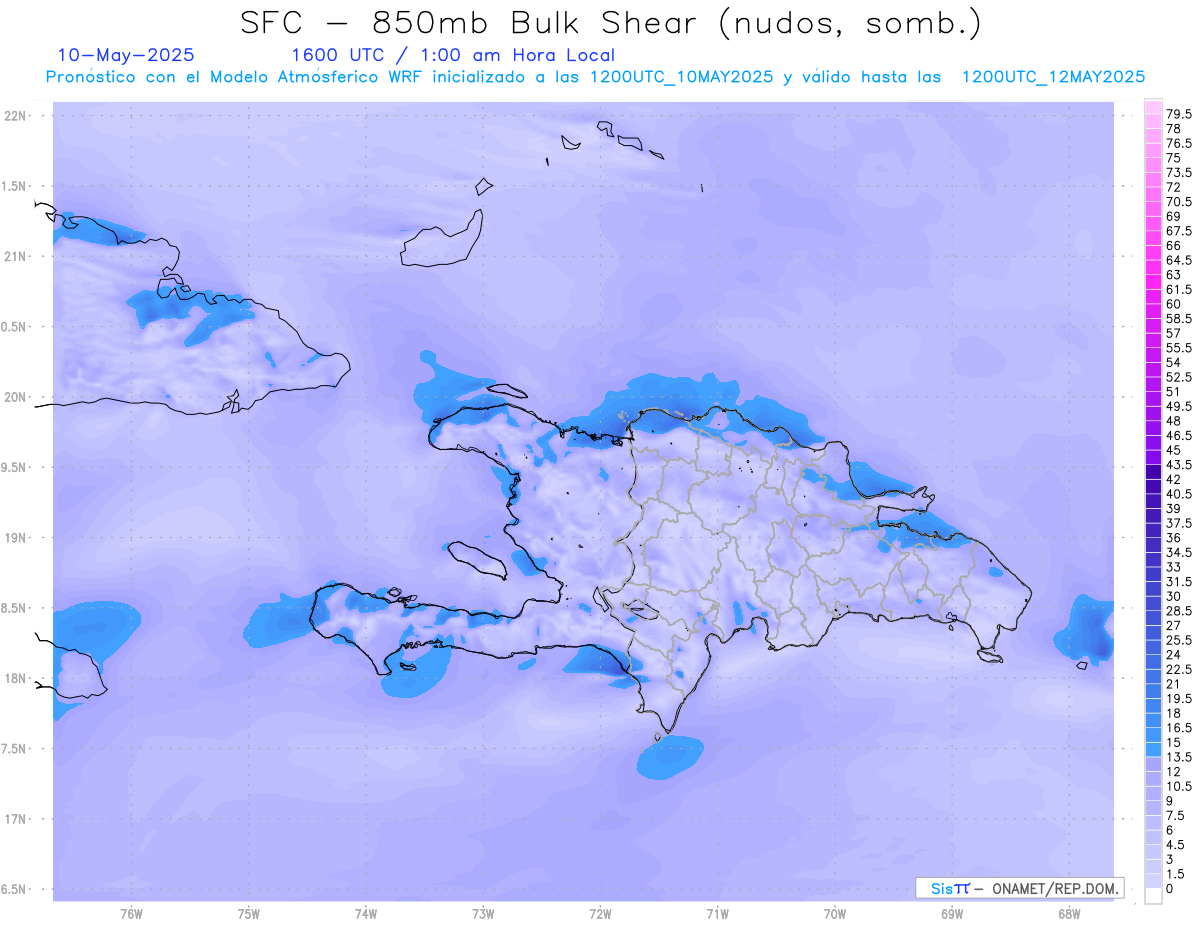Click the '1600 UTC / 1:00 am Hora Local' time label
Viewport: 1200px width, 927px height.
pos(453,56)
